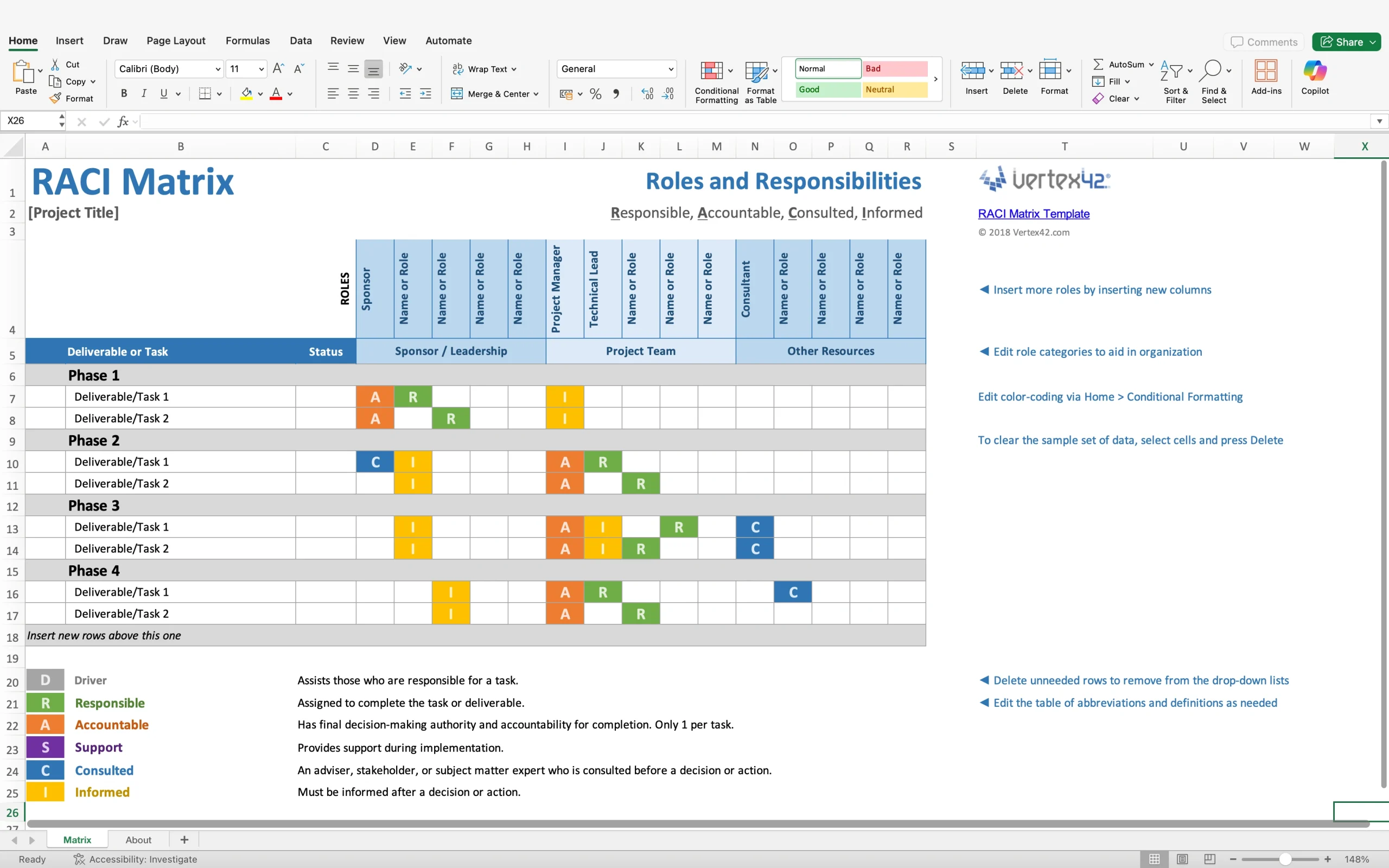Click the Insert cells icon

coord(972,71)
